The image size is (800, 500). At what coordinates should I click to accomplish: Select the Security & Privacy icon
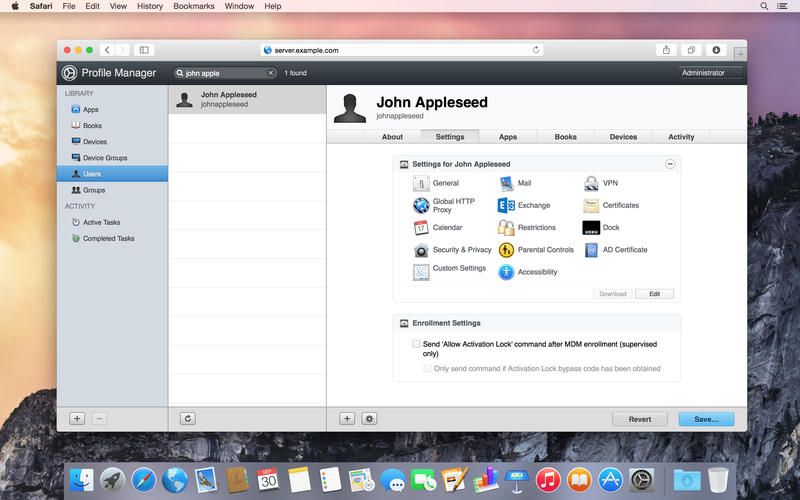[421, 250]
